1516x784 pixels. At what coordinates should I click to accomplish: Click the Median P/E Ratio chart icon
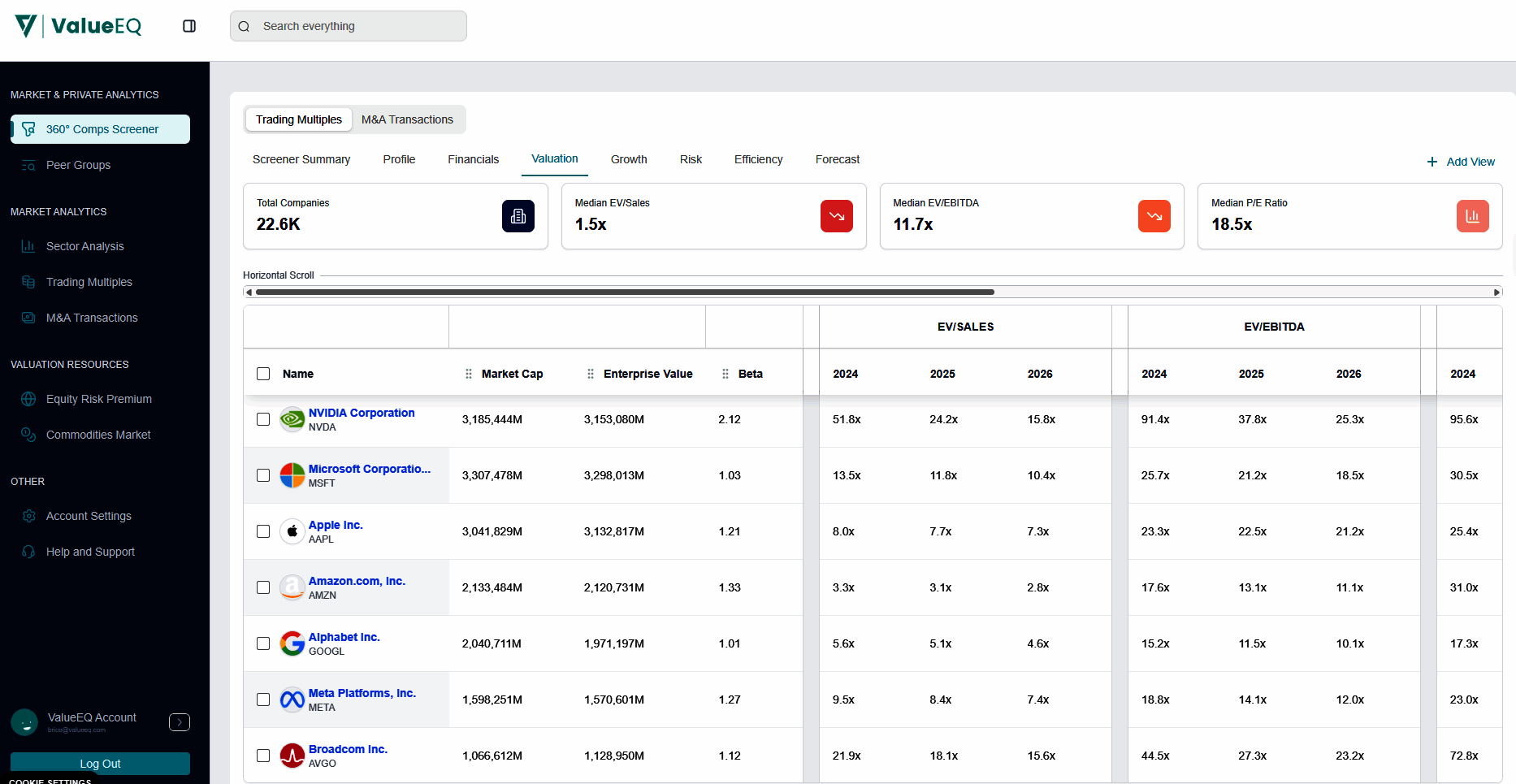point(1472,216)
